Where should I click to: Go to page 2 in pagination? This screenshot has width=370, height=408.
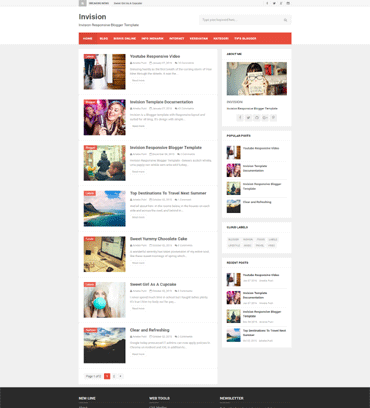(114, 376)
